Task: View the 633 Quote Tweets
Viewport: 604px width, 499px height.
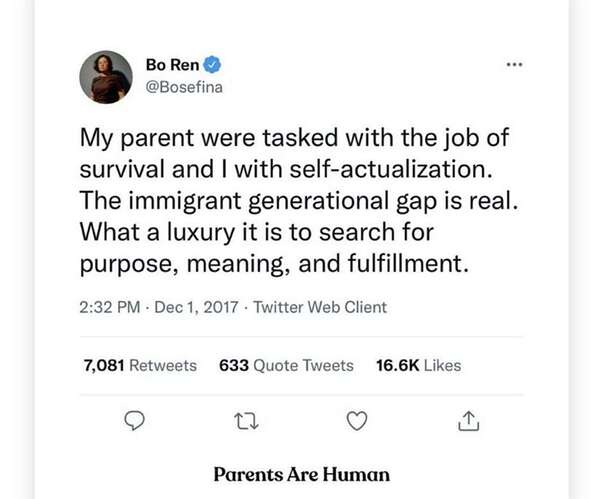Action: pos(286,365)
